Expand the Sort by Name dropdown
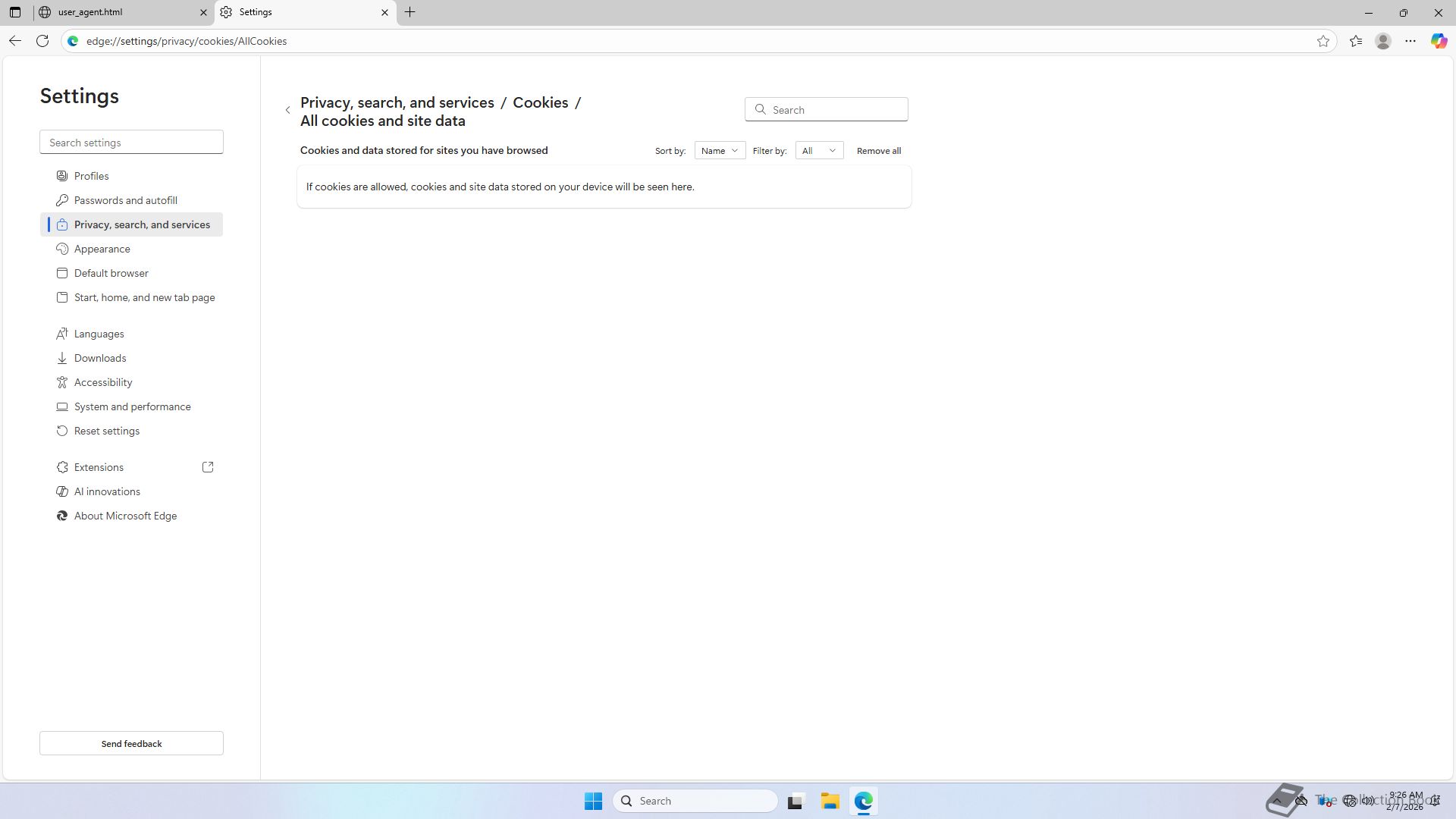This screenshot has height=819, width=1456. [x=720, y=151]
